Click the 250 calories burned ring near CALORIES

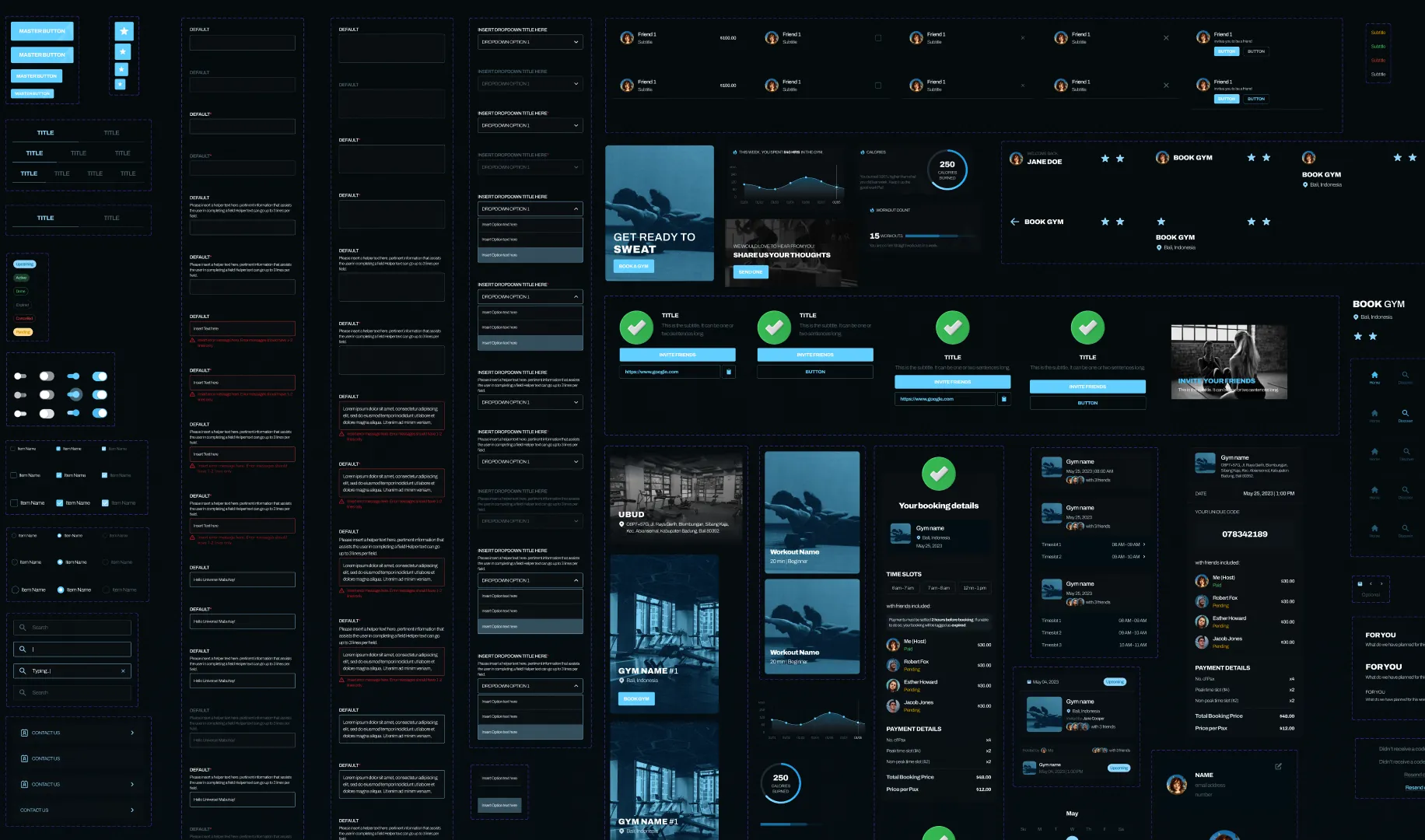(x=947, y=170)
